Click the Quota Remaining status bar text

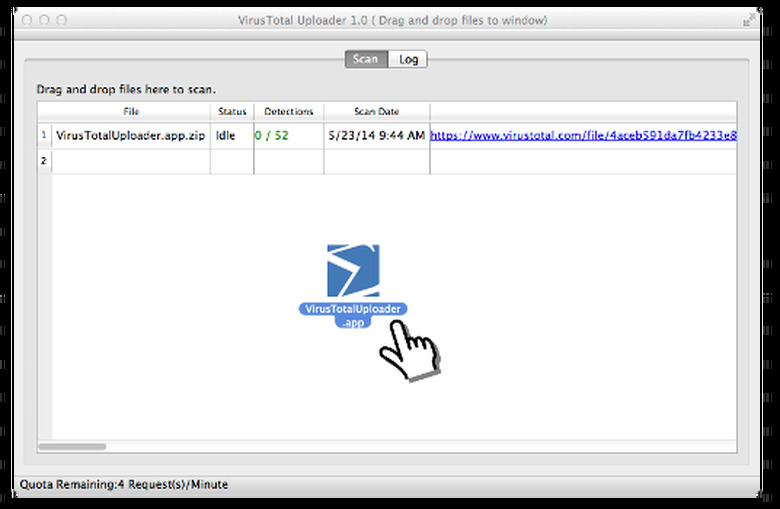[x=124, y=484]
